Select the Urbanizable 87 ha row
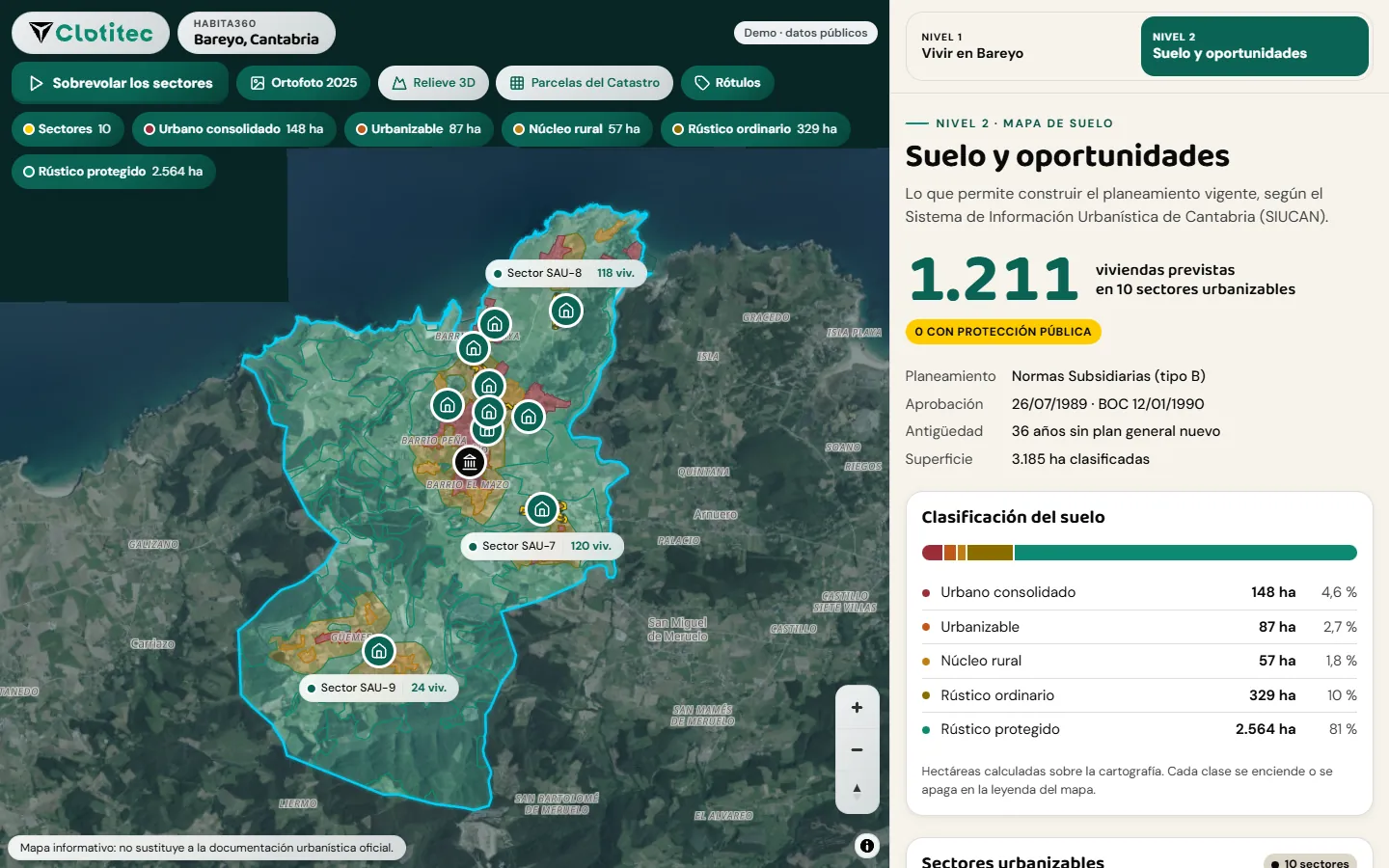Screen dimensions: 1389x868 pyautogui.click(x=1139, y=627)
